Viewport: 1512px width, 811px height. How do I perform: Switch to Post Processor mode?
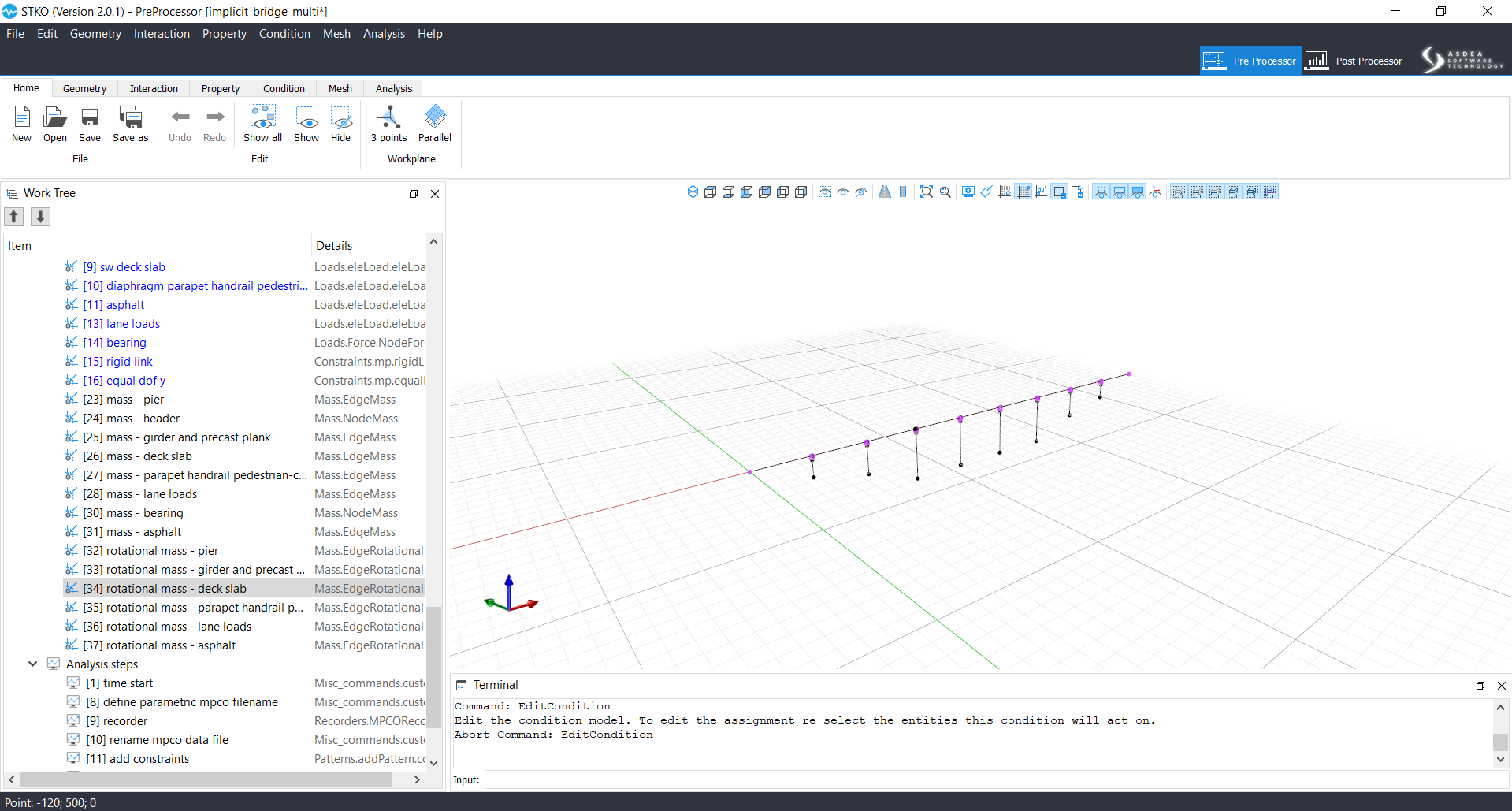1354,61
